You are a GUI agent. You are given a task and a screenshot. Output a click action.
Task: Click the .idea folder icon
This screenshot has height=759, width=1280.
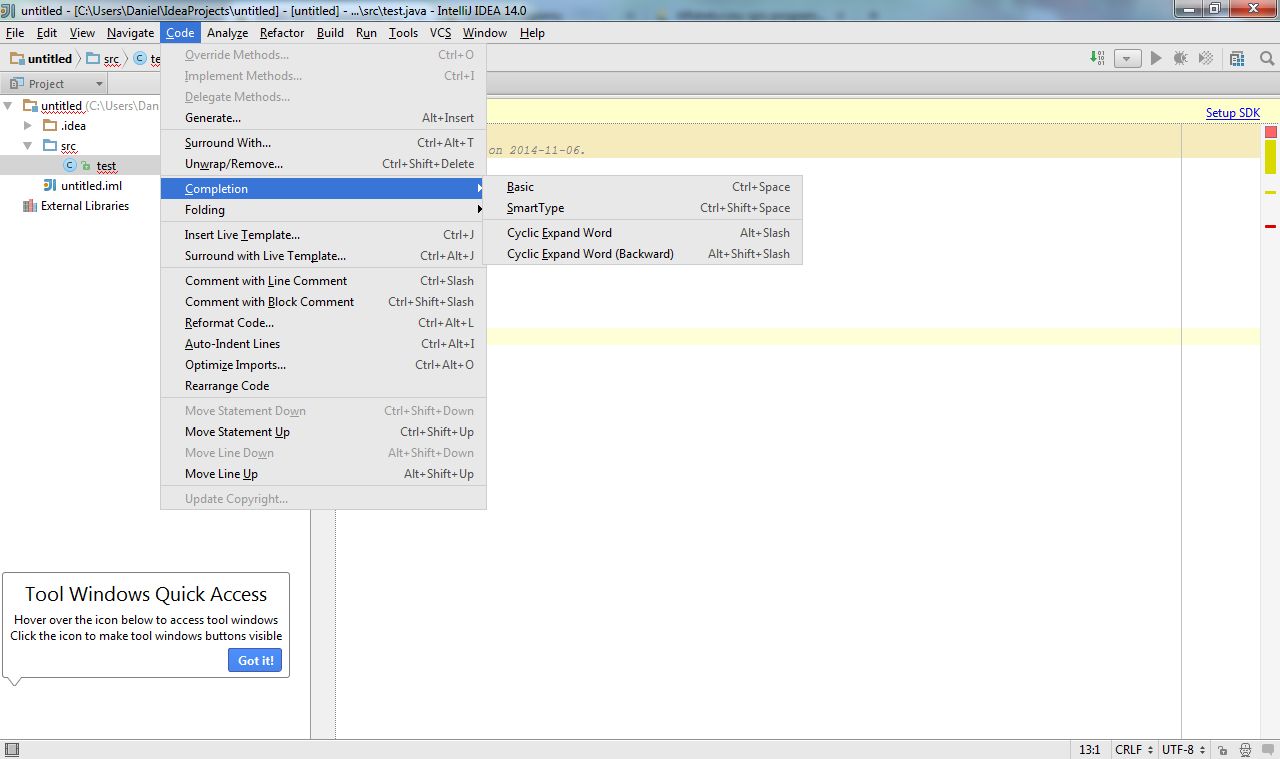pyautogui.click(x=50, y=126)
